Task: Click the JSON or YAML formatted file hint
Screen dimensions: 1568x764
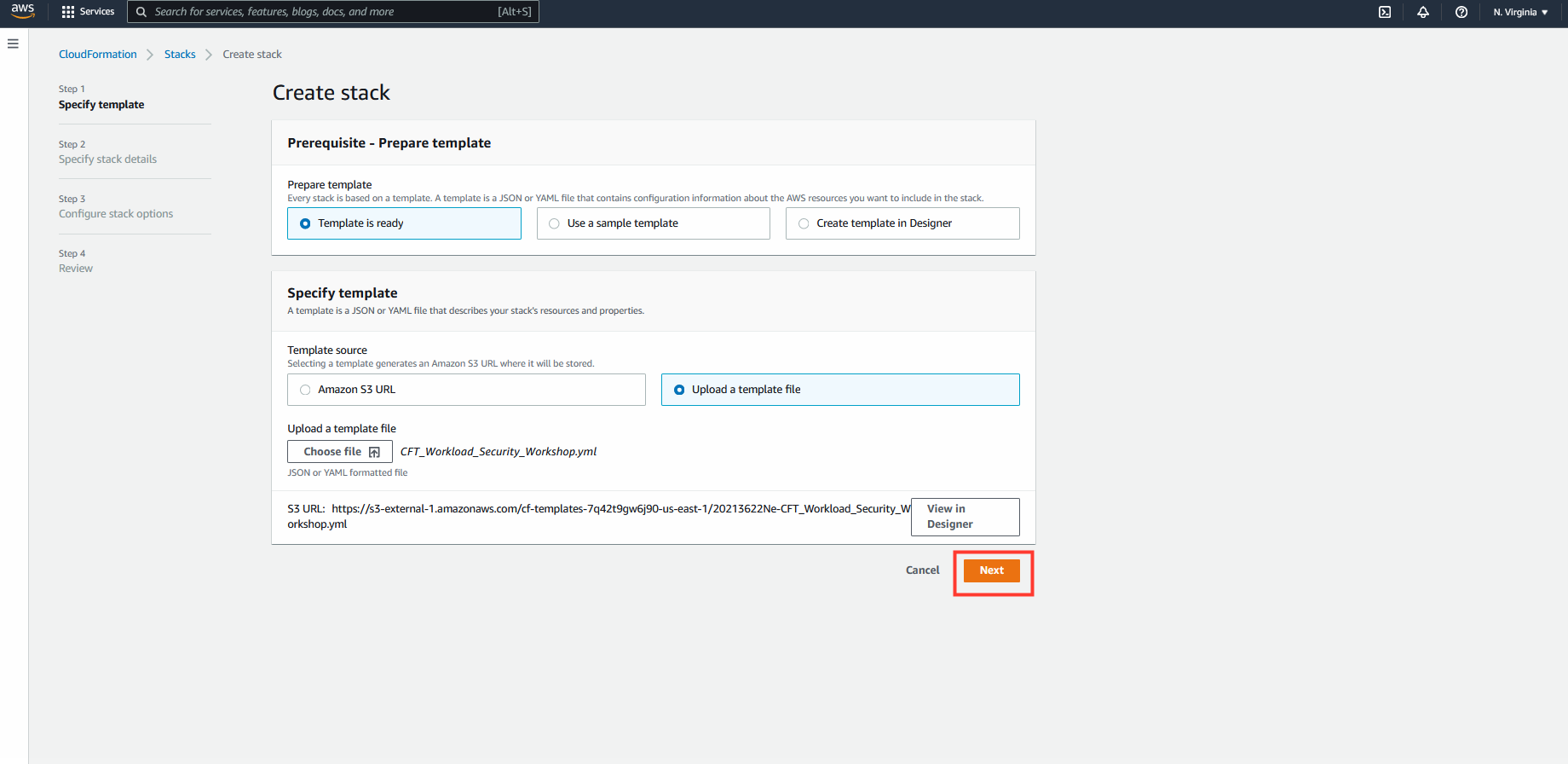Action: click(x=348, y=472)
